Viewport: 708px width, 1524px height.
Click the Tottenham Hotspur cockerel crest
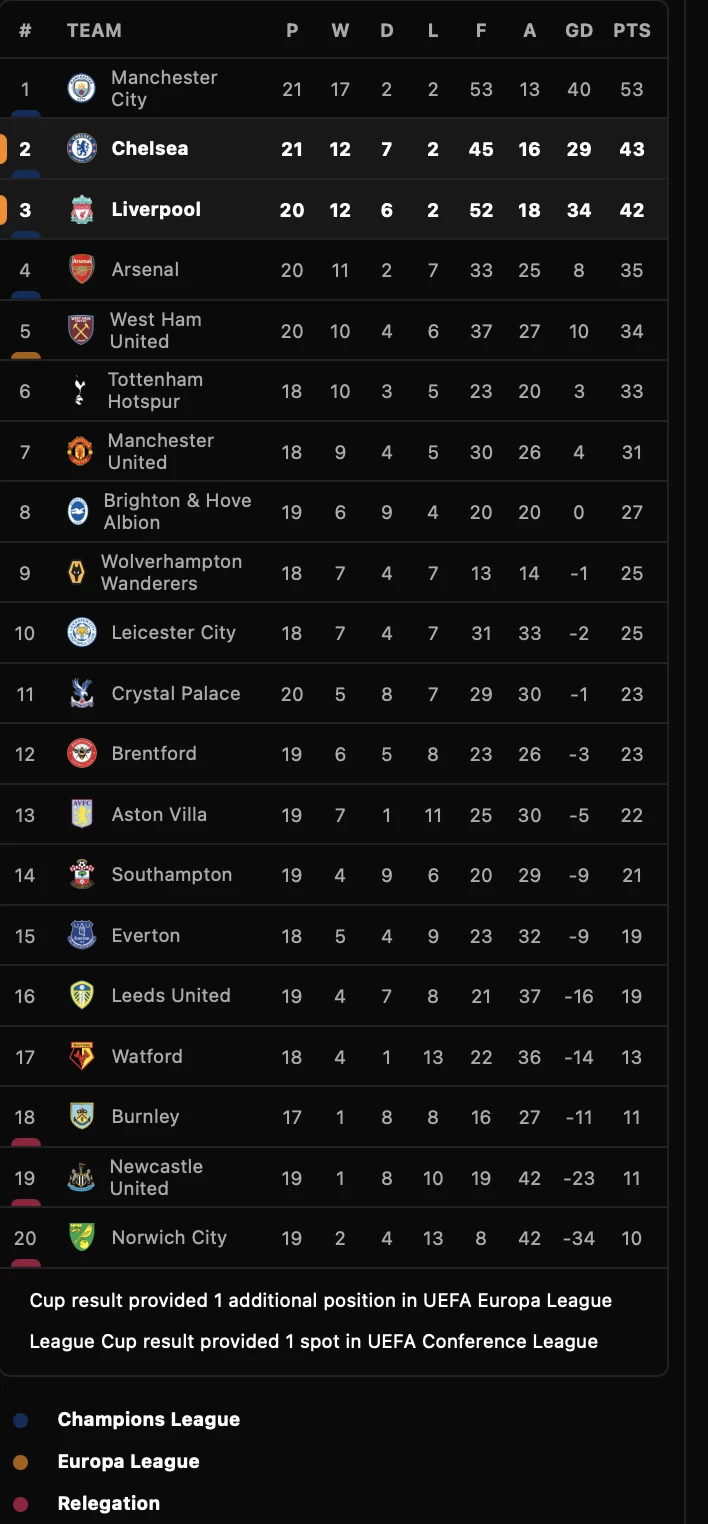79,391
